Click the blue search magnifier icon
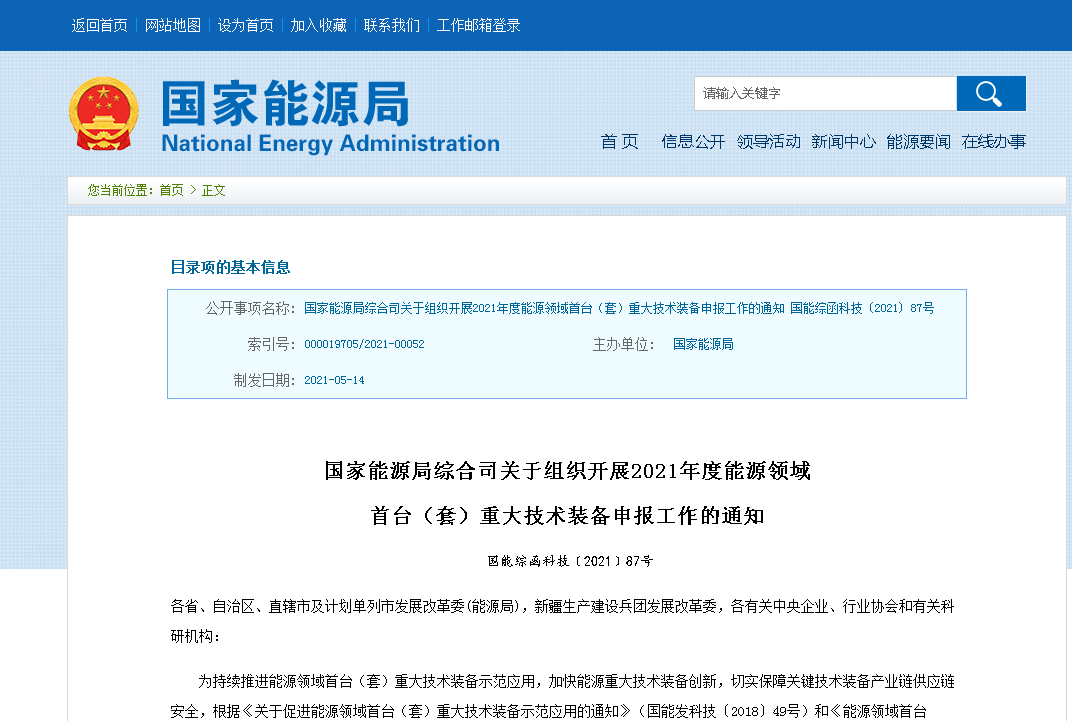 [x=989, y=93]
